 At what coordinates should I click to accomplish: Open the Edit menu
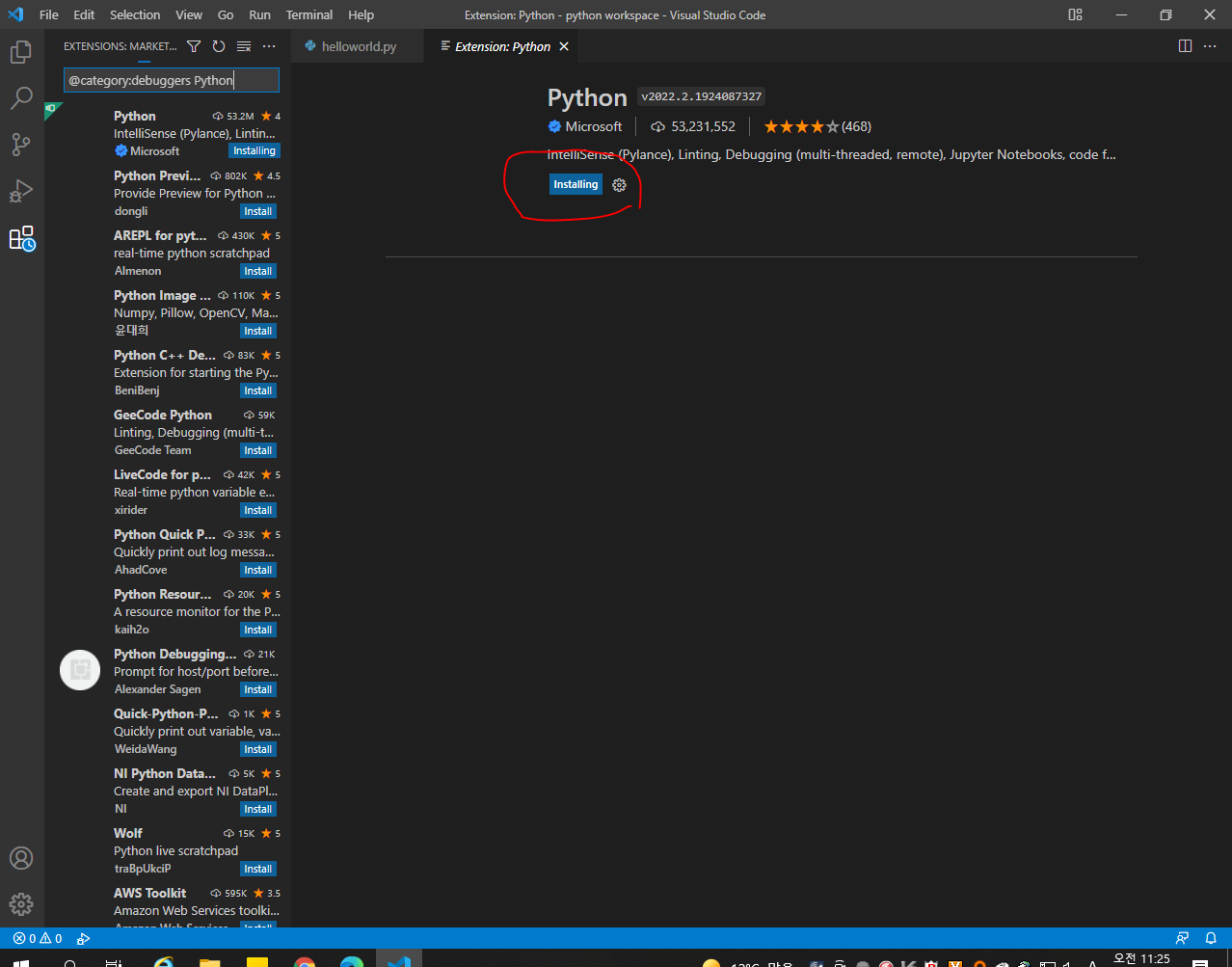tap(84, 14)
